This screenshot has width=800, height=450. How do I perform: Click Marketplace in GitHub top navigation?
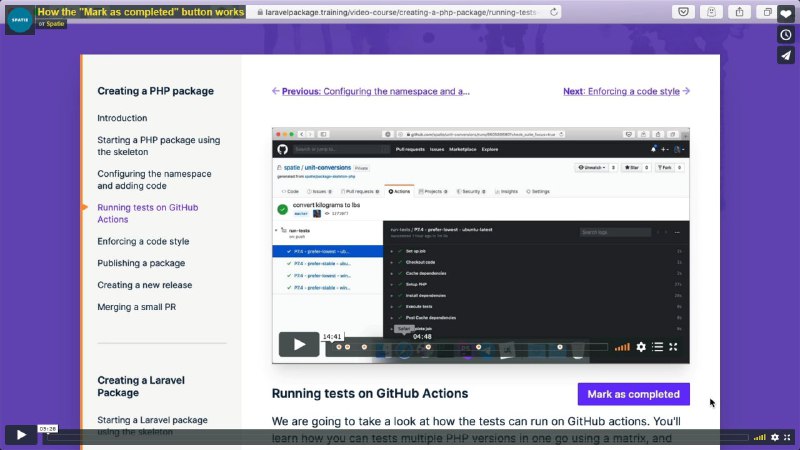[x=463, y=149]
